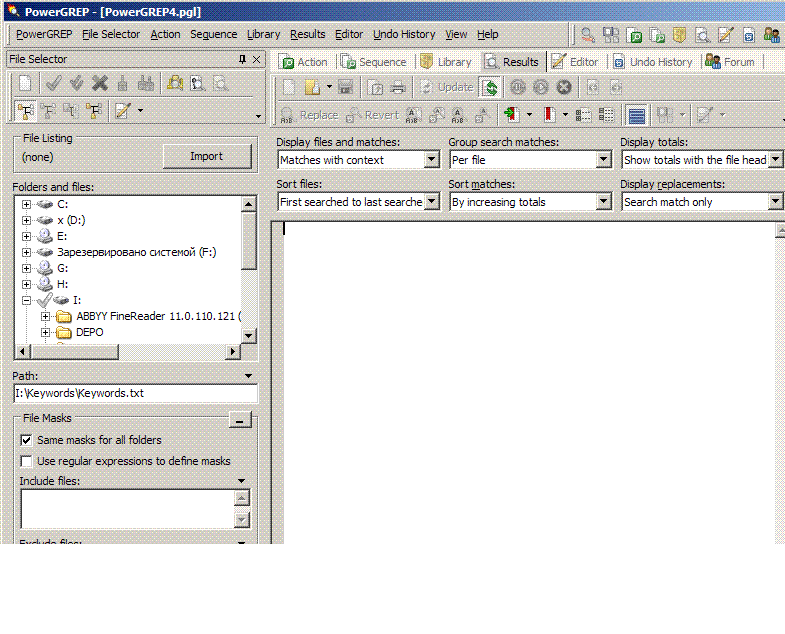
Task: Open the Path history dropdown arrow
Action: [248, 376]
